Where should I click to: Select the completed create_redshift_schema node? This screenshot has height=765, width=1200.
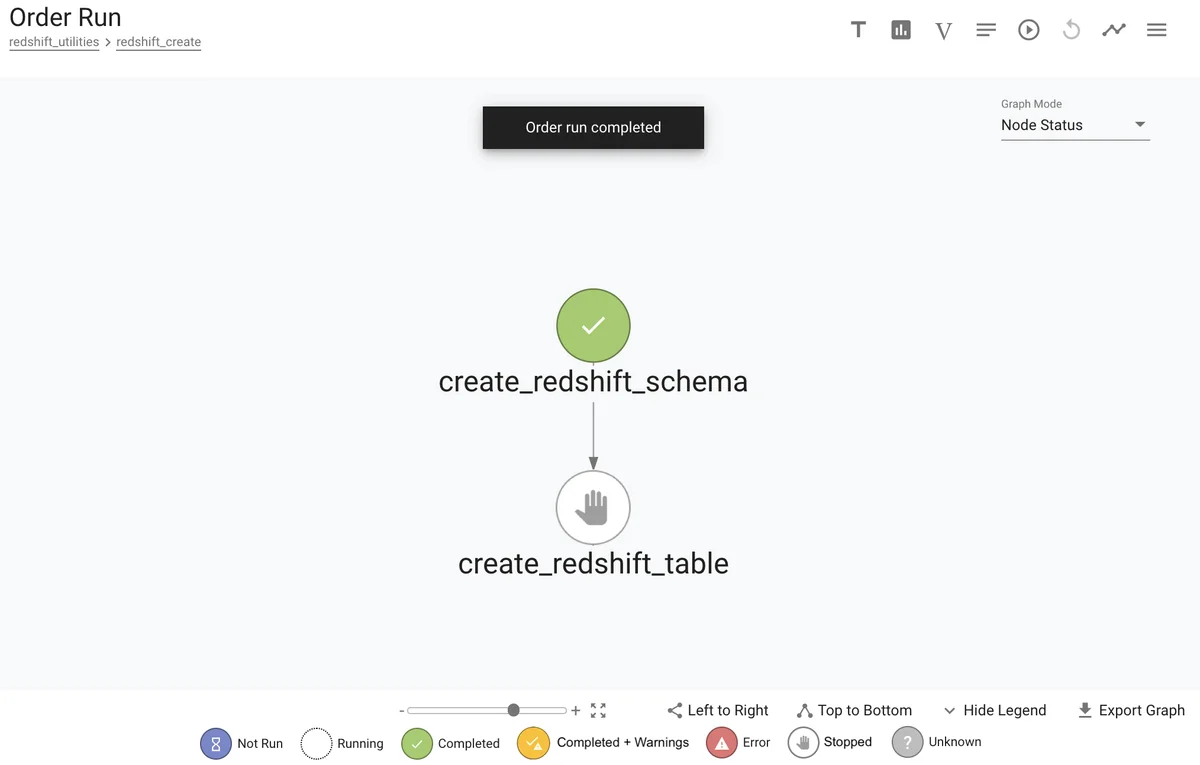(x=593, y=326)
